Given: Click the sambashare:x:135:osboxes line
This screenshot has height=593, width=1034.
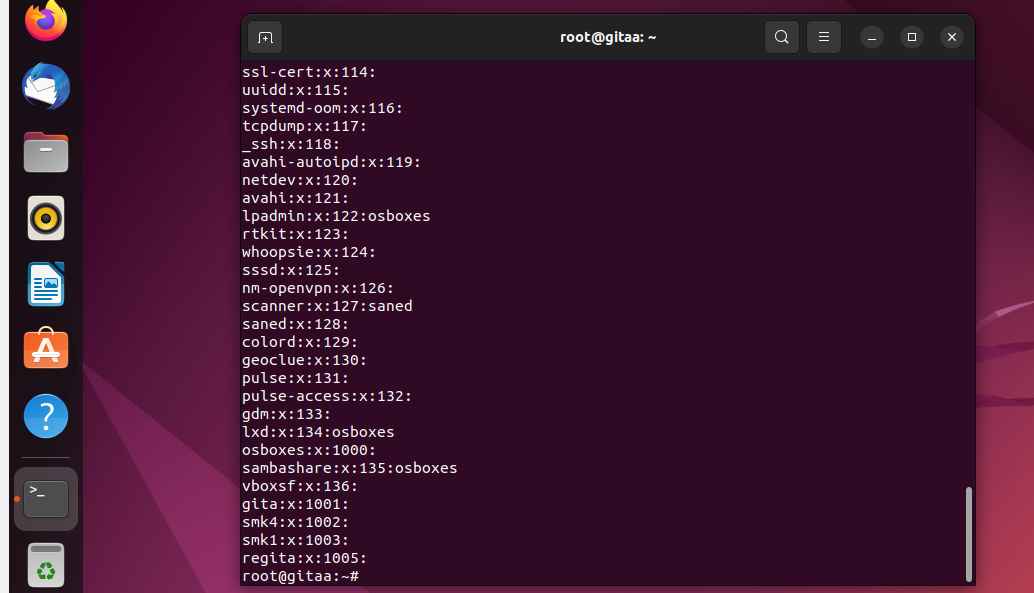Looking at the screenshot, I should tap(350, 468).
